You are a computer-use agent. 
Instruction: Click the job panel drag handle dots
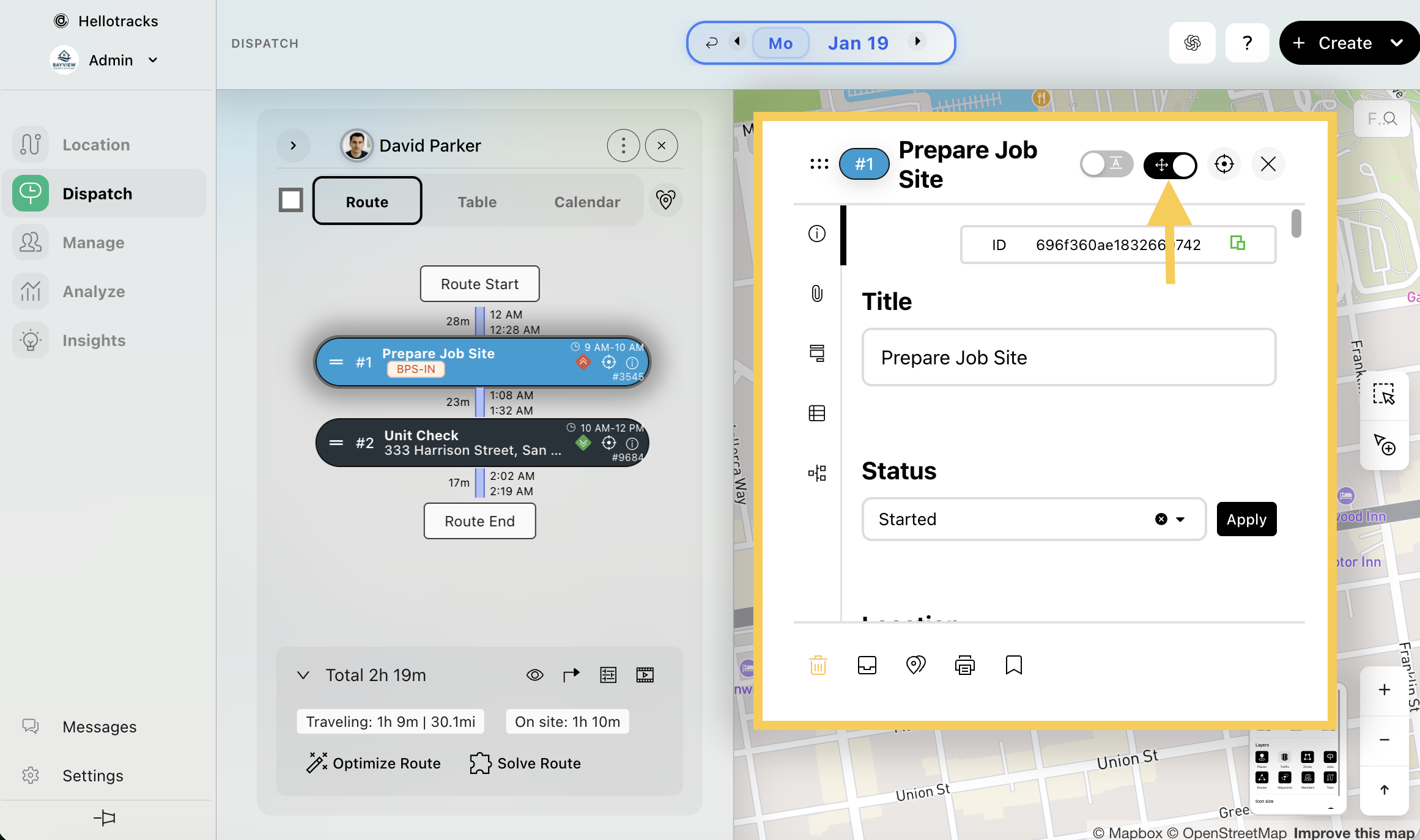(x=819, y=164)
